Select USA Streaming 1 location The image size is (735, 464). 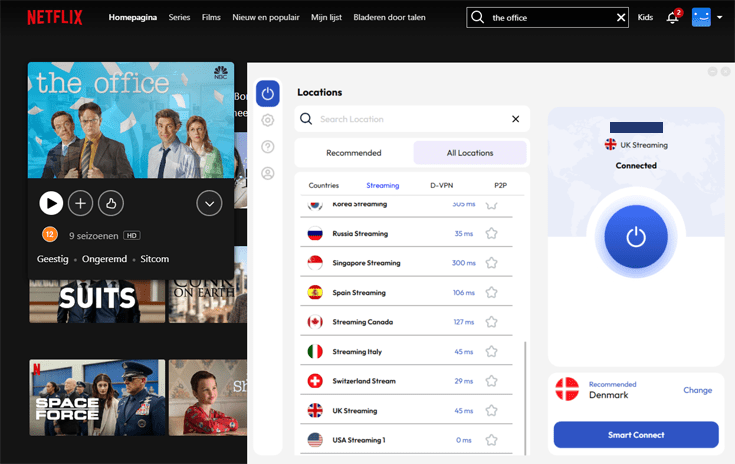[406, 440]
